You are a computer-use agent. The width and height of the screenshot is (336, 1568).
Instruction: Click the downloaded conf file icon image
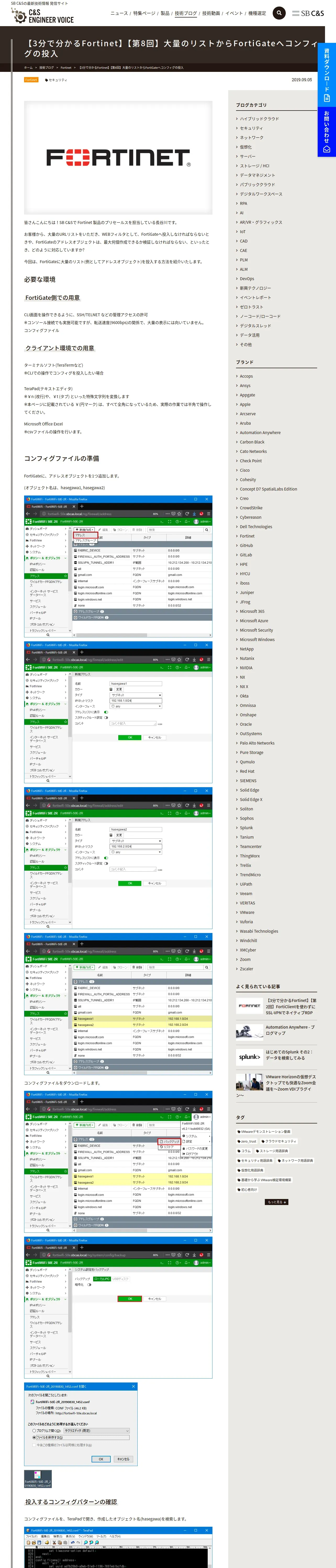(38, 1479)
